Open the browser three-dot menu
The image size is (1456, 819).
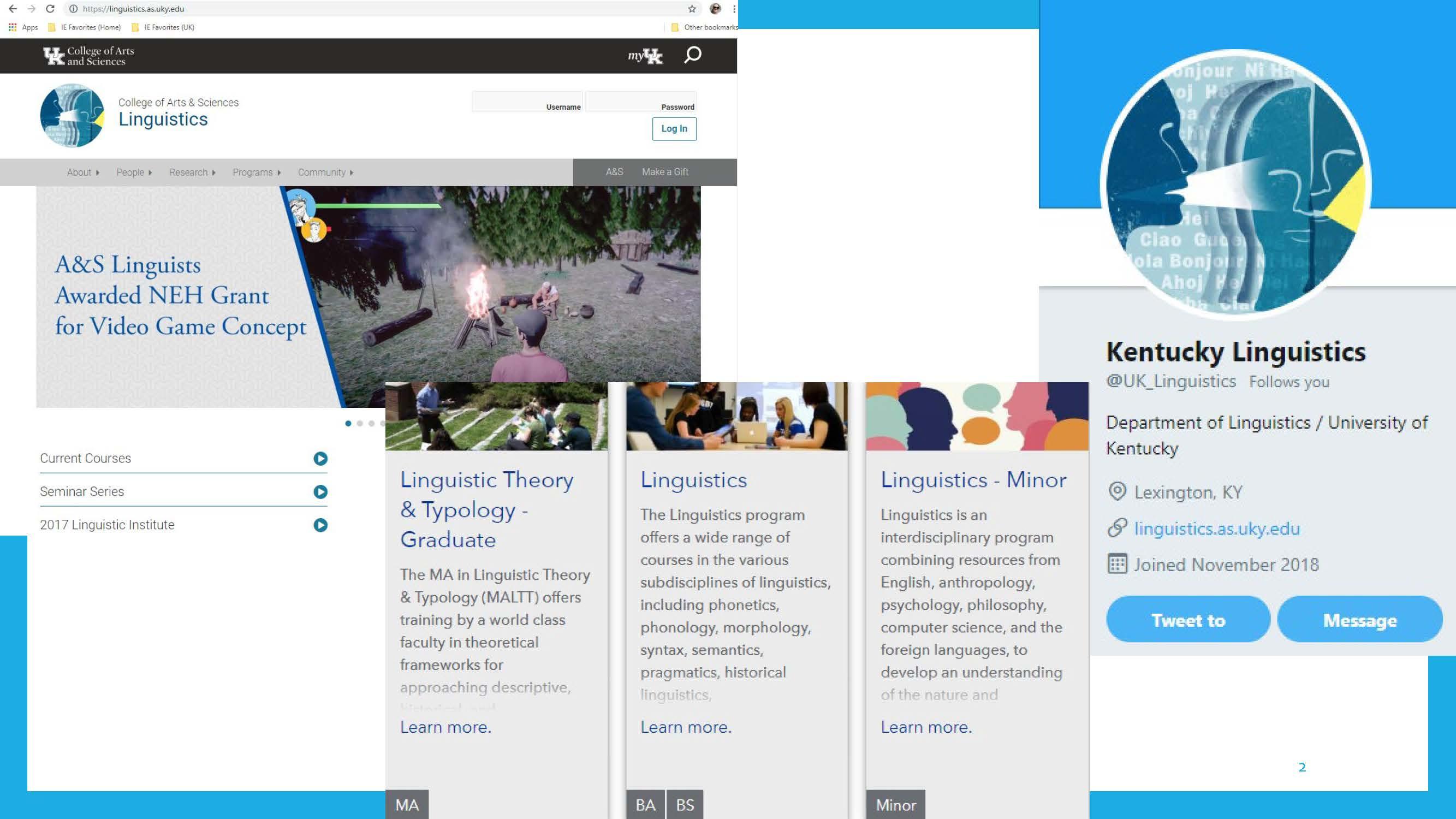point(734,9)
